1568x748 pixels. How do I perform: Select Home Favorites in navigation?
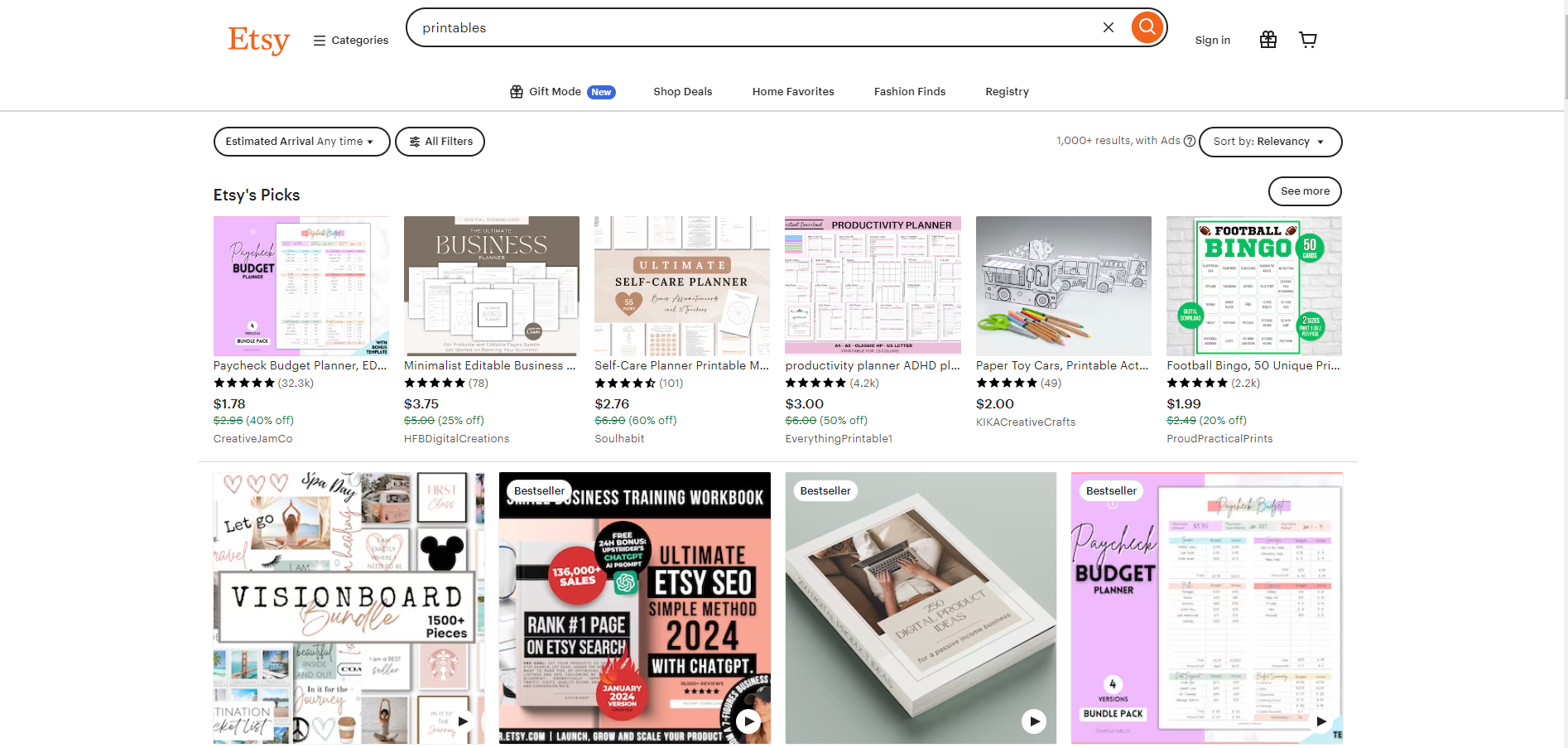click(792, 92)
